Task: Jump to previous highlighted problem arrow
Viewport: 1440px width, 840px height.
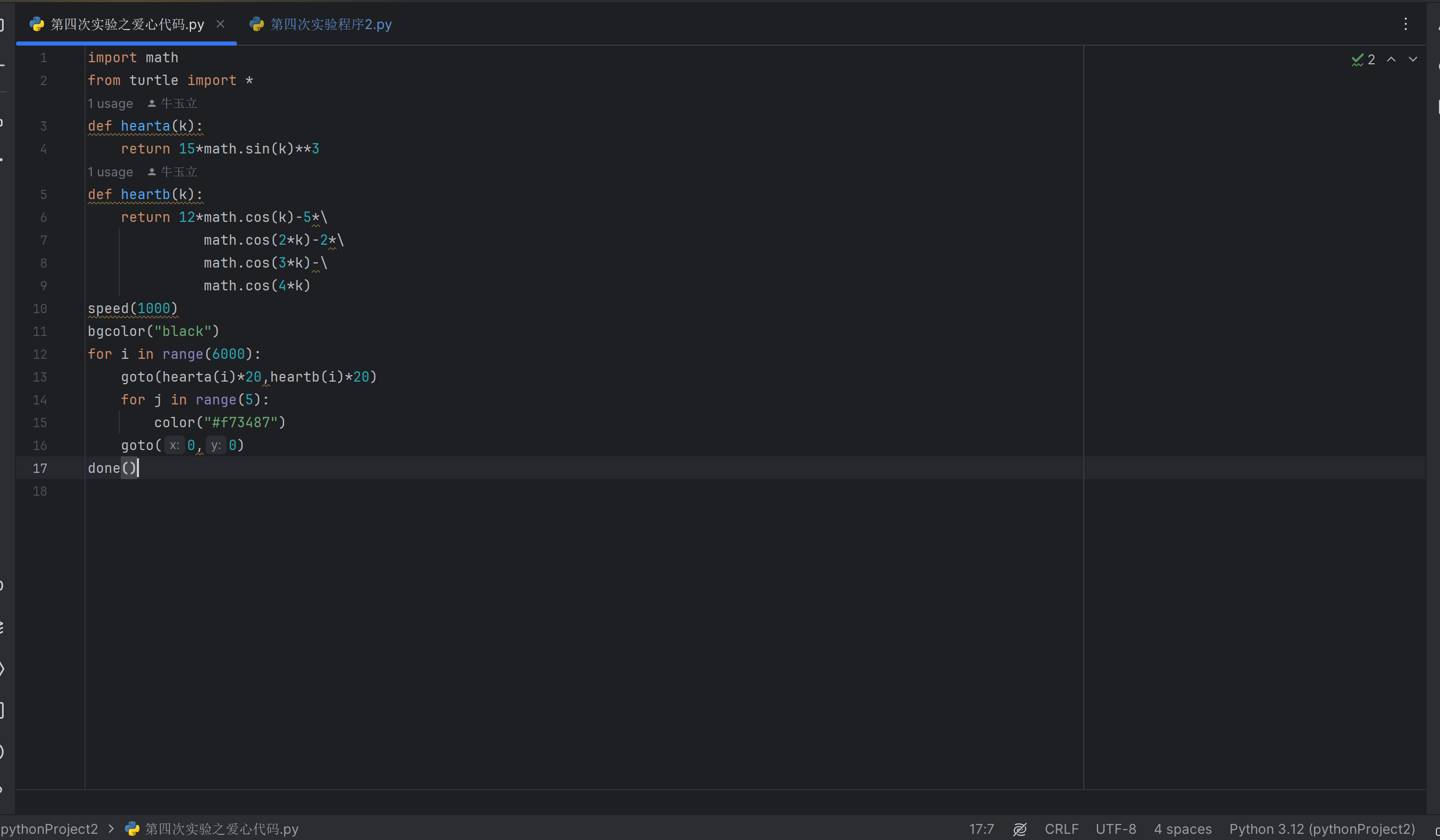Action: point(1391,60)
